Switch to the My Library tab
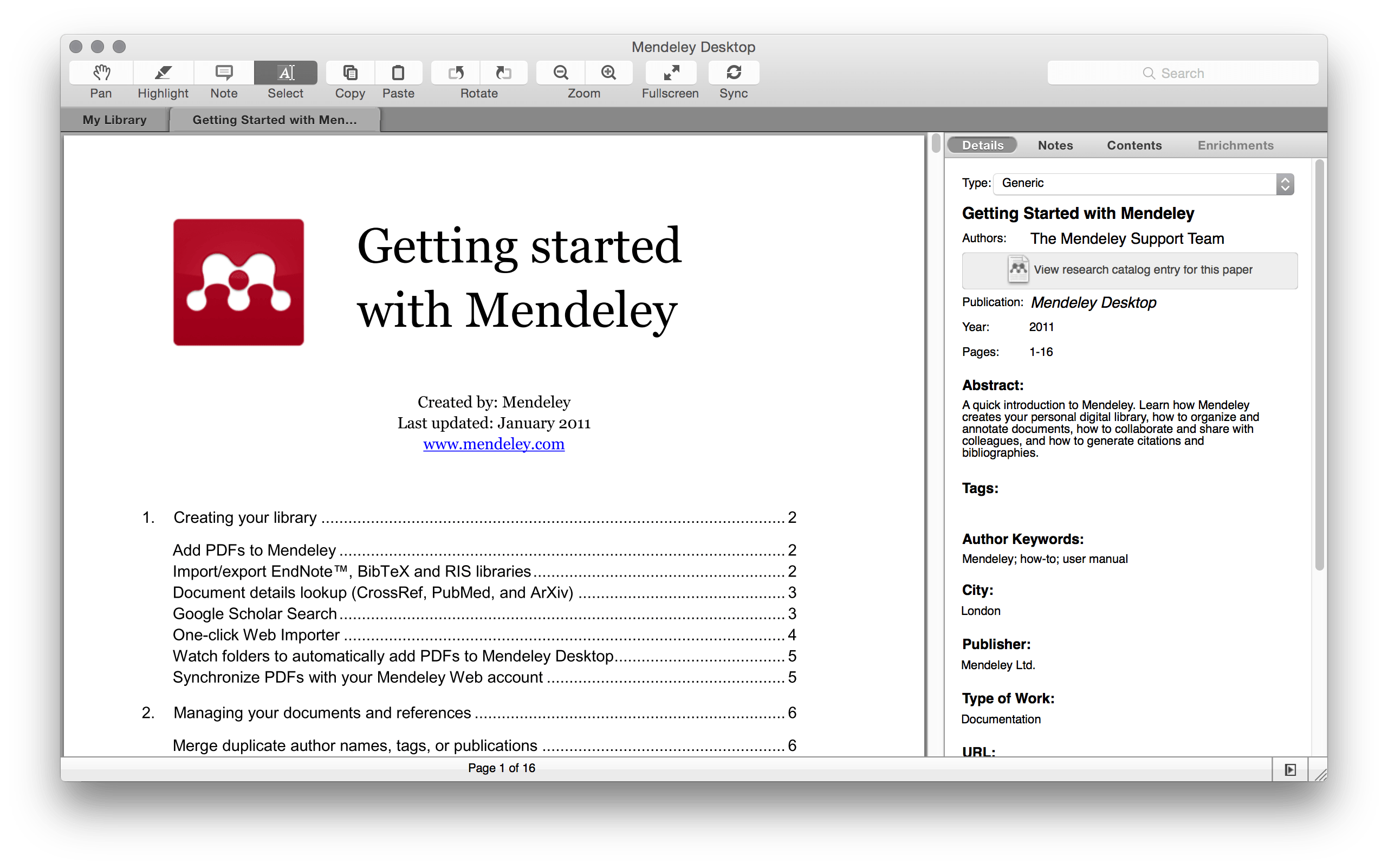 point(115,119)
